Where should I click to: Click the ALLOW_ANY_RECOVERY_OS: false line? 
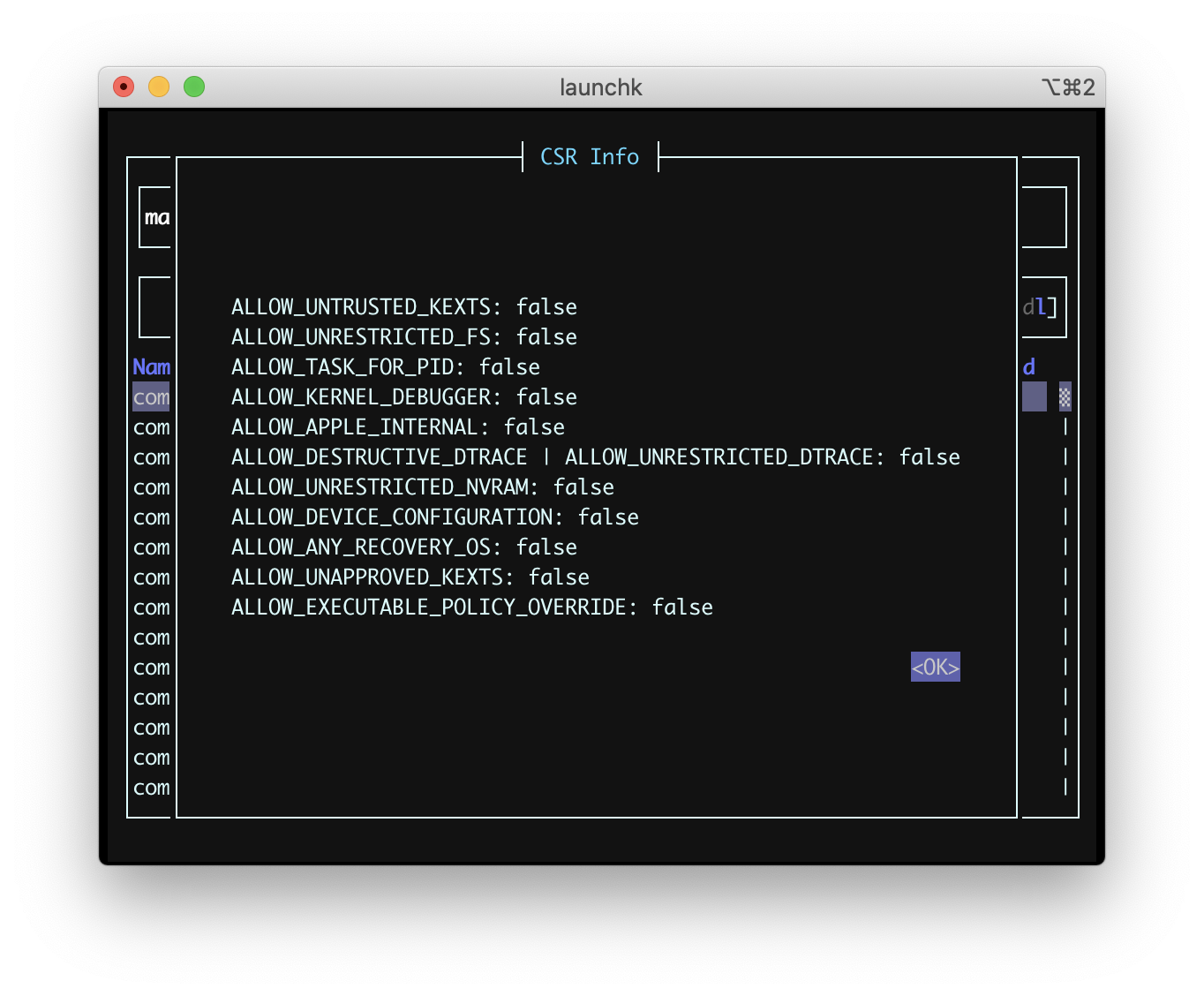[x=404, y=547]
